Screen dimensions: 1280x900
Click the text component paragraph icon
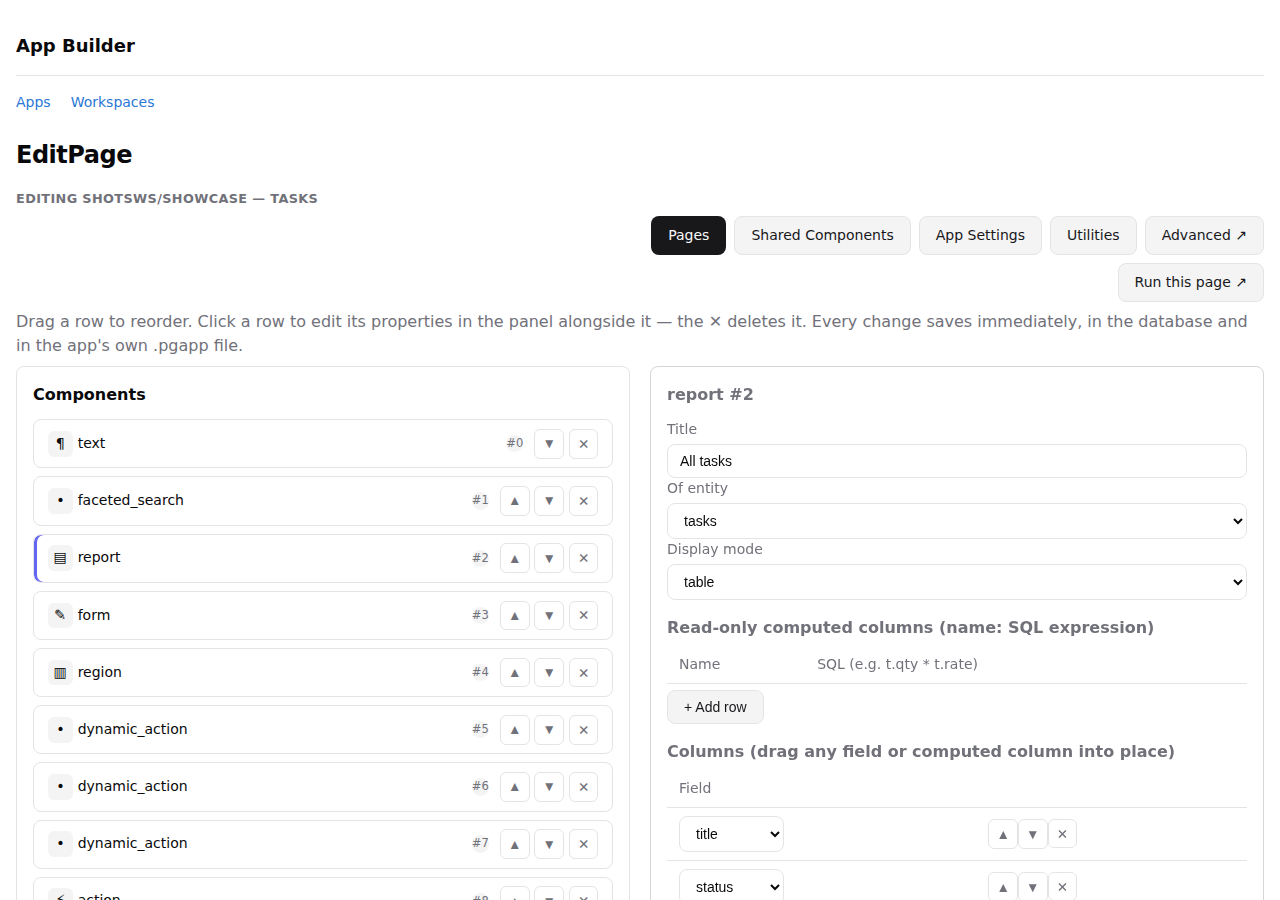(x=60, y=444)
